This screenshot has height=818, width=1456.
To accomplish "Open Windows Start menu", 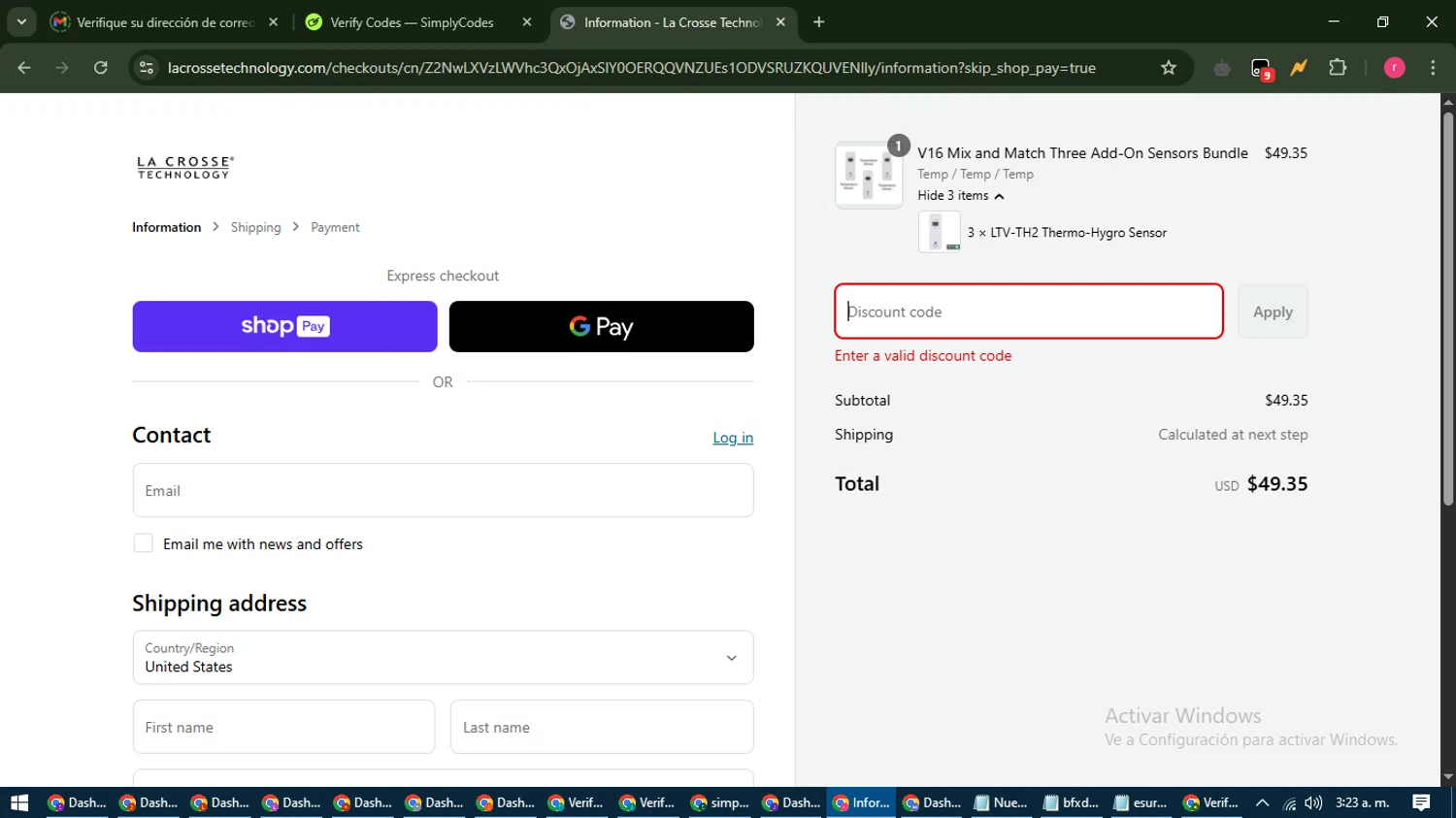I will pyautogui.click(x=19, y=802).
